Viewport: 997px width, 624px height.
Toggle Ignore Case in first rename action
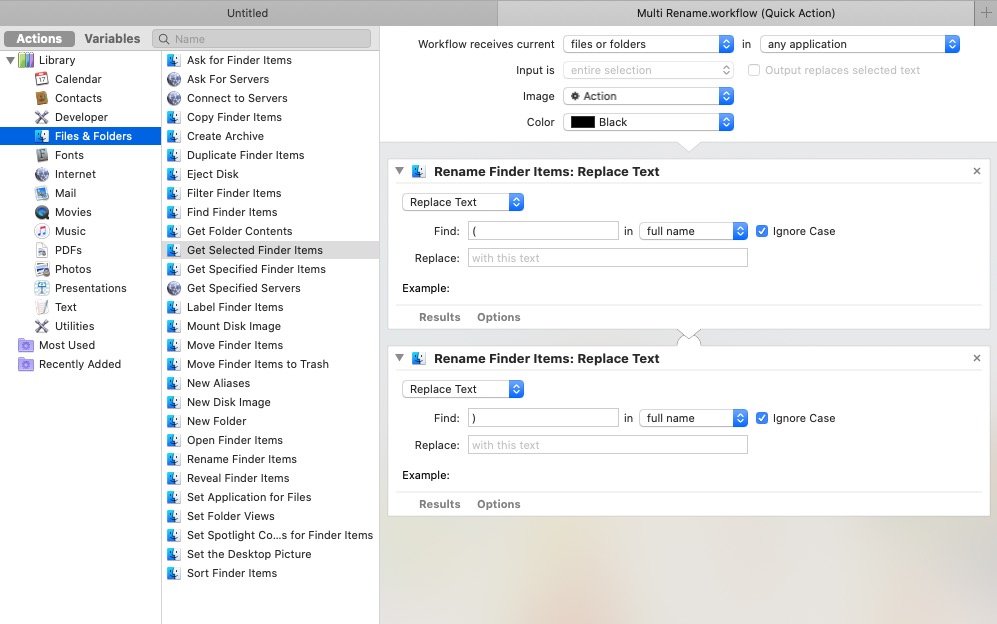point(762,231)
